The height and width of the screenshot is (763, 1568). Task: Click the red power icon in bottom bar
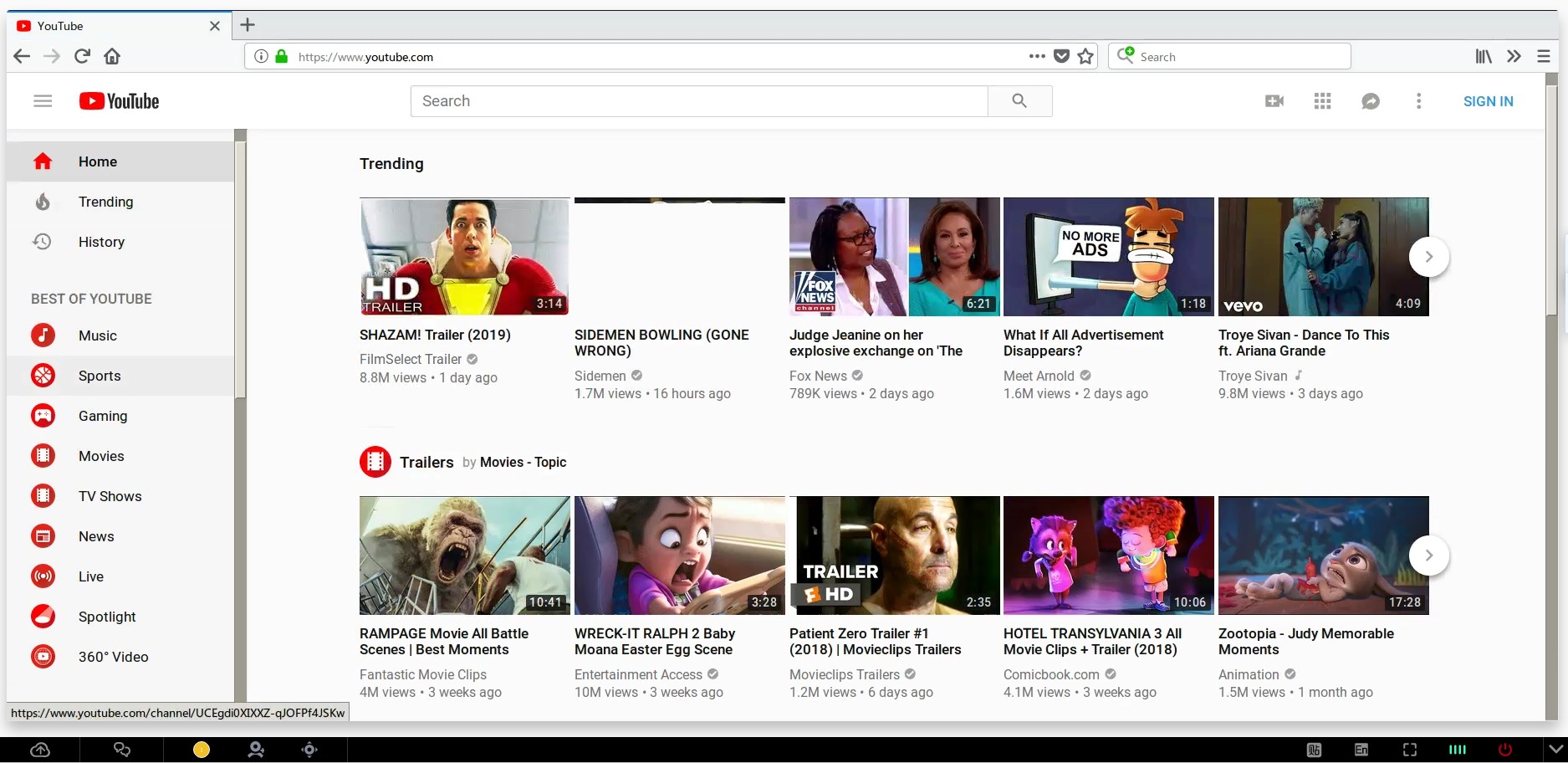point(1505,750)
